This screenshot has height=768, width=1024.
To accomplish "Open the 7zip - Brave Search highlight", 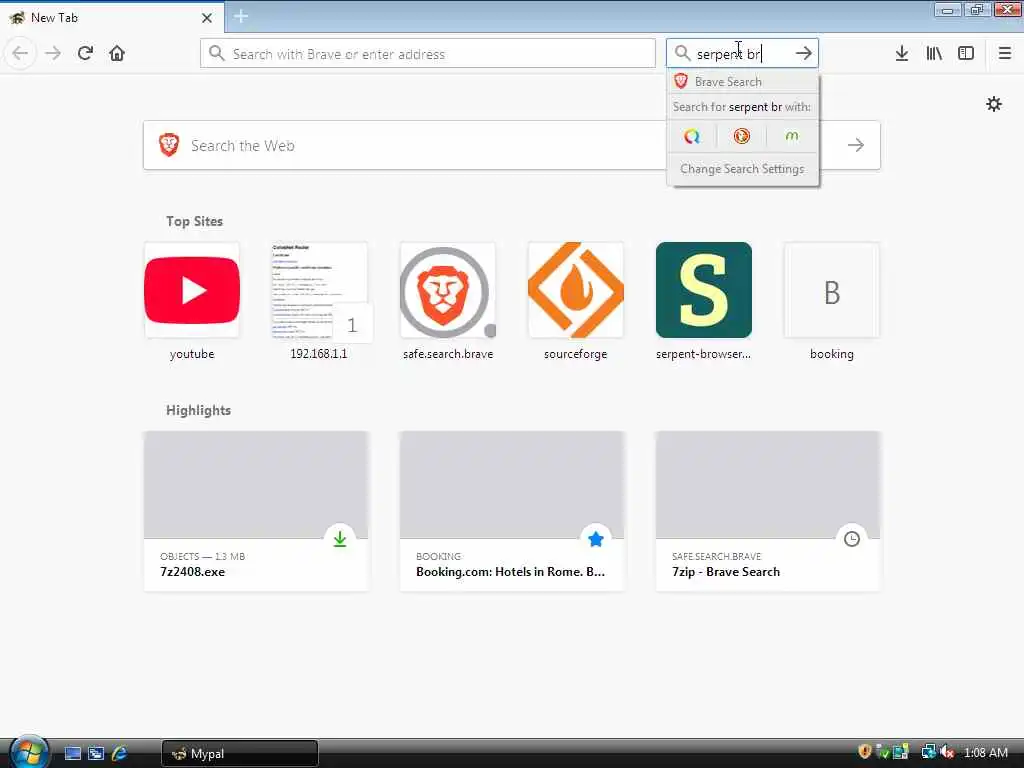I will (x=767, y=511).
